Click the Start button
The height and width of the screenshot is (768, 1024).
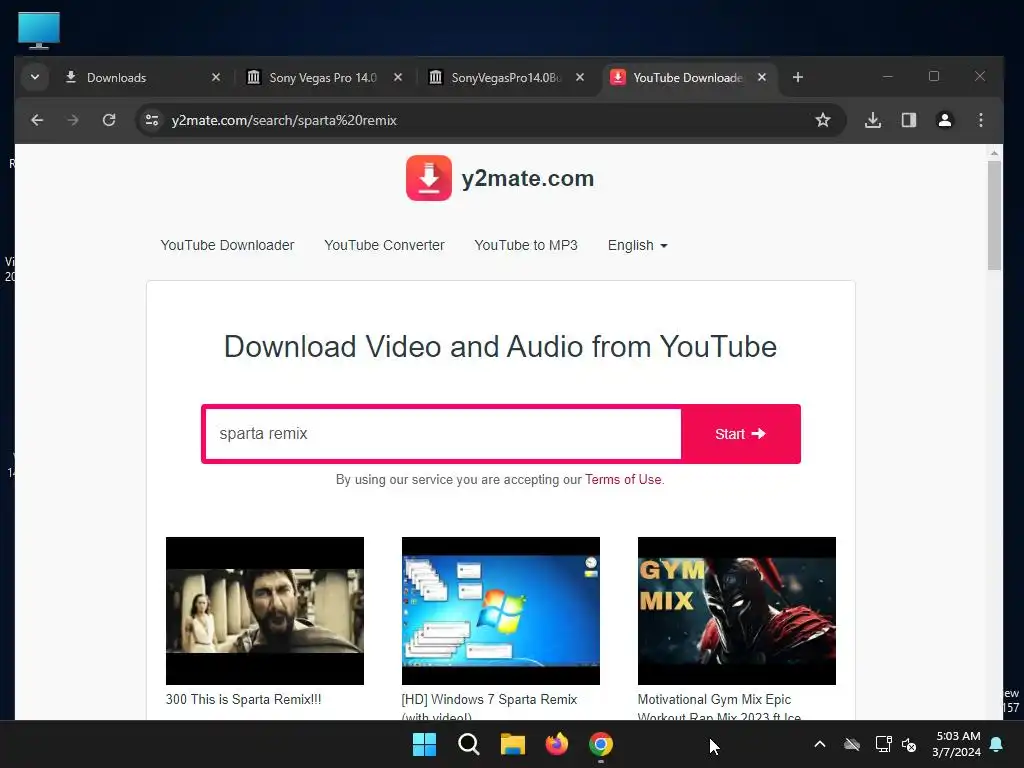[x=741, y=434]
